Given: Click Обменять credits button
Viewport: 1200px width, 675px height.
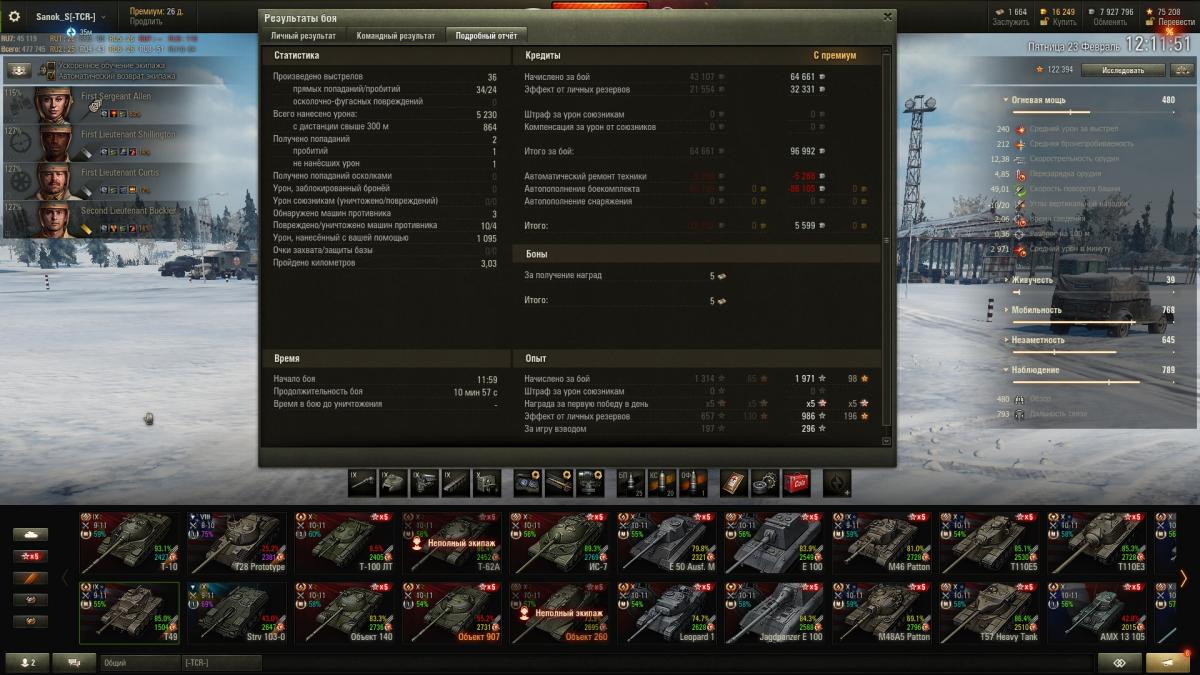Looking at the screenshot, I should (x=1110, y=22).
